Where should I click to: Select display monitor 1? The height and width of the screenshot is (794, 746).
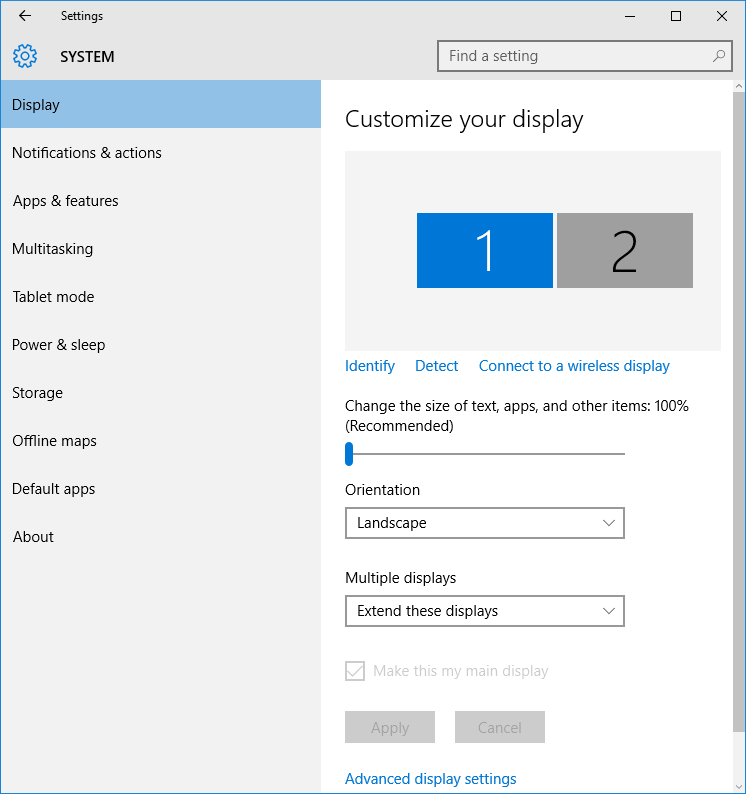[x=484, y=250]
